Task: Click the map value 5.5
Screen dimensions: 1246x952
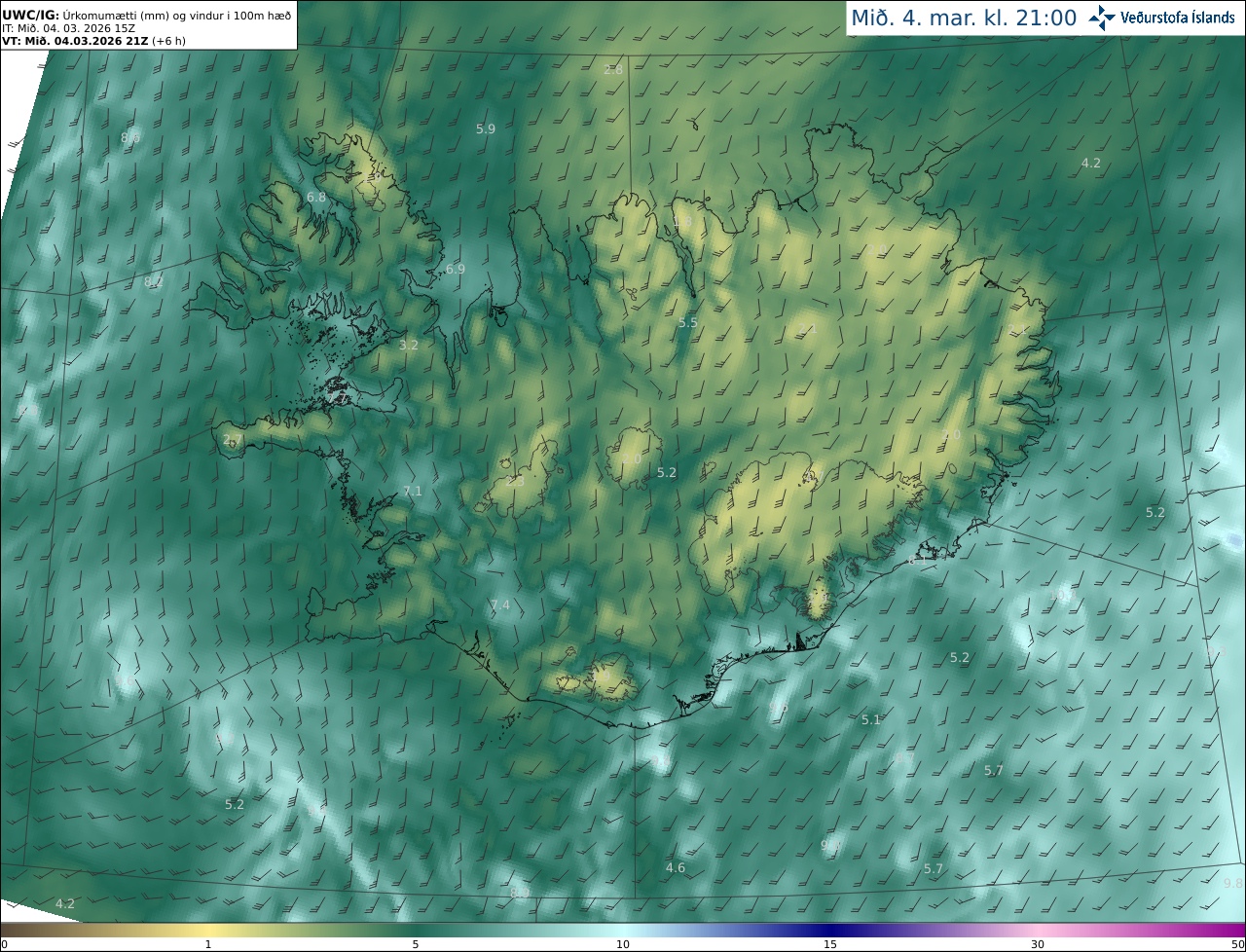Action: (688, 322)
